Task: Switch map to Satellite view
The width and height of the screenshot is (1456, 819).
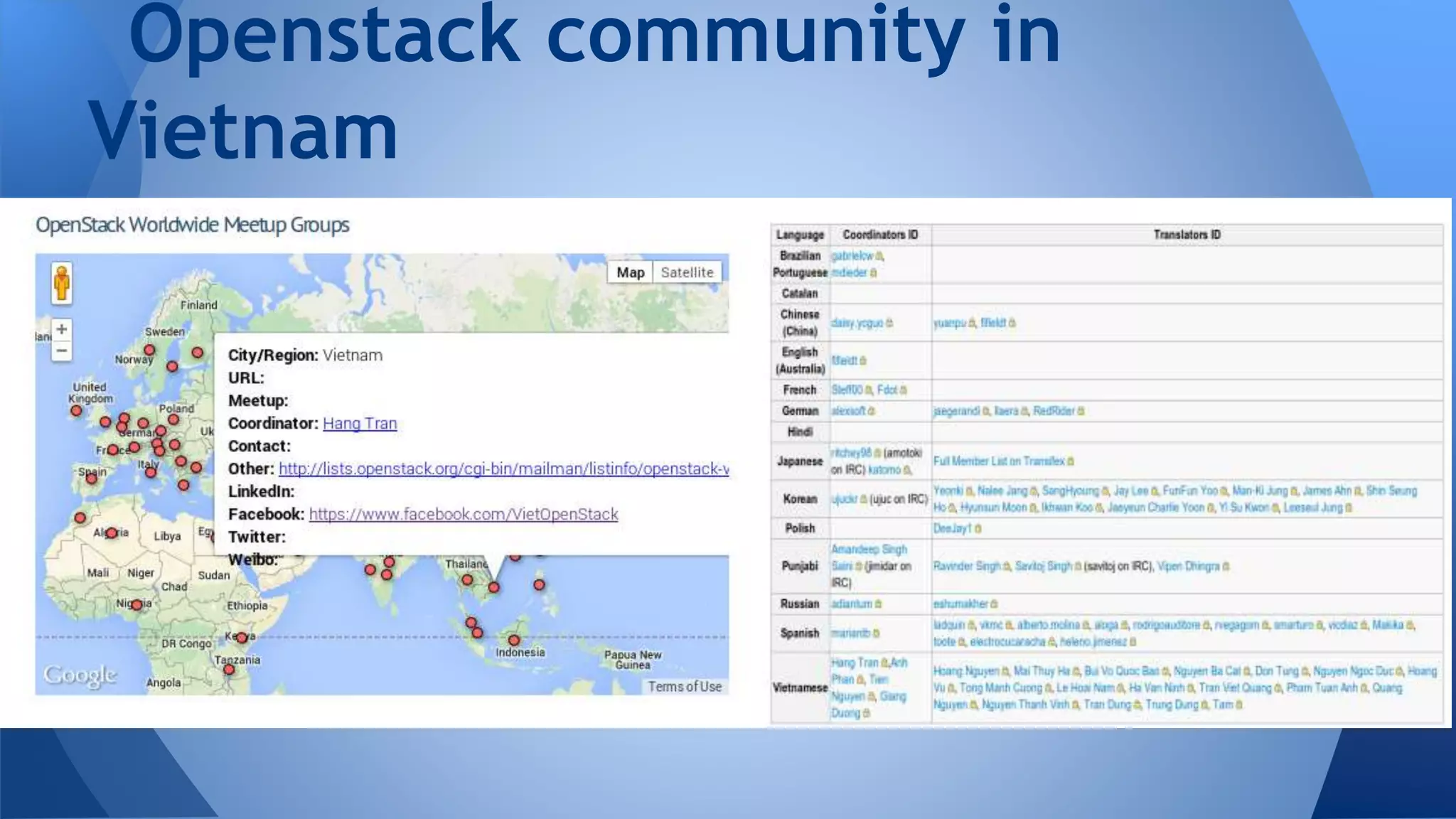Action: pyautogui.click(x=687, y=272)
